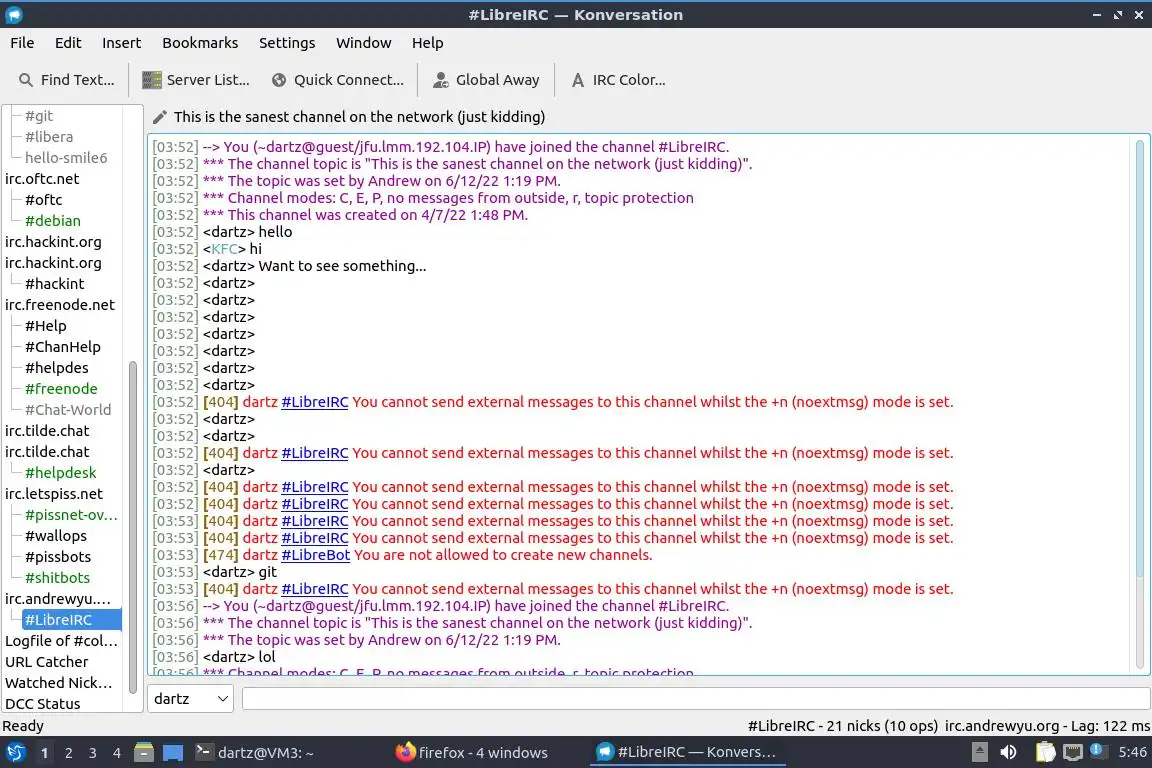Select the #pissbots channel
The image size is (1152, 768).
tap(58, 557)
